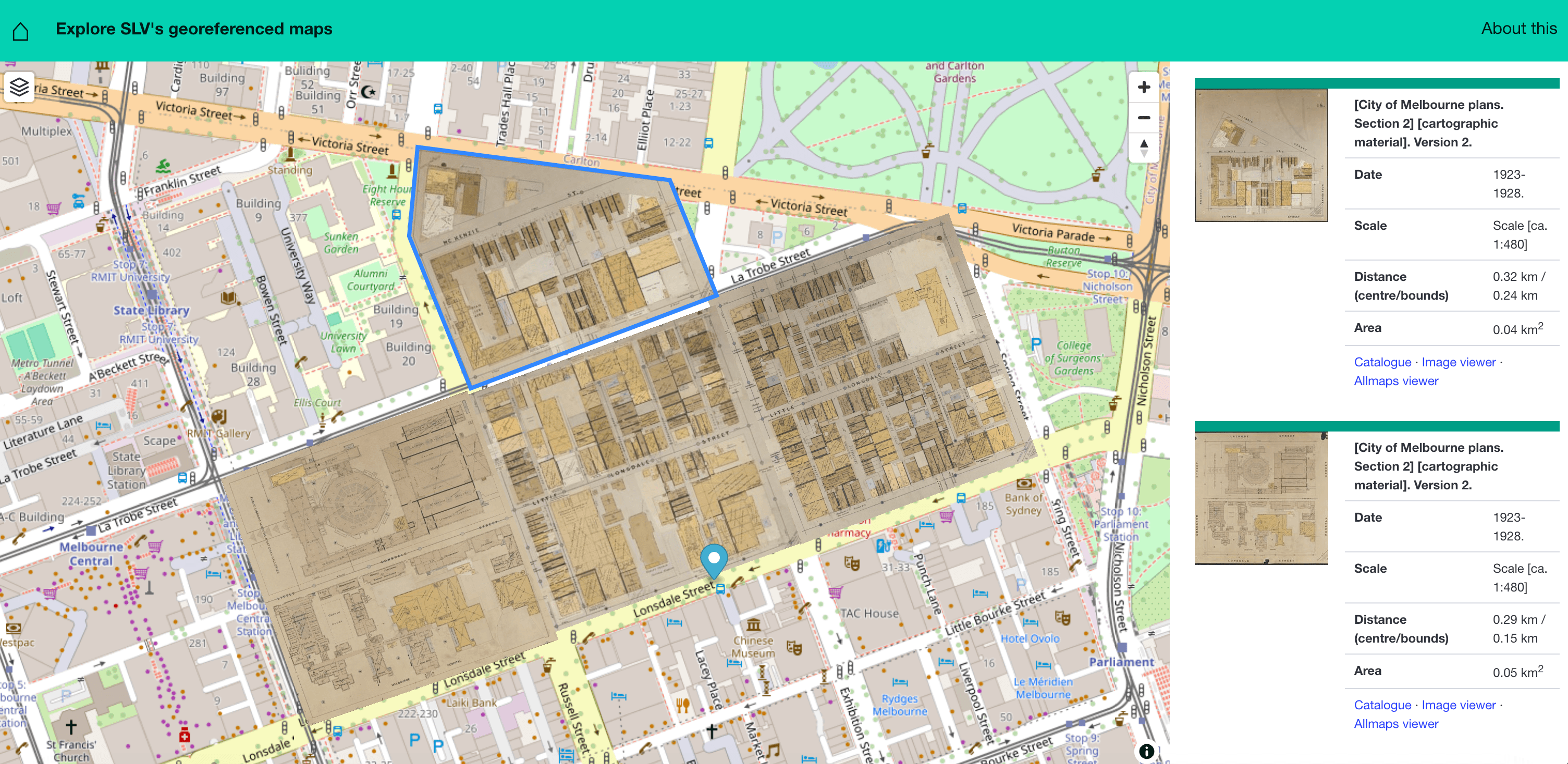
Task: Open Catalogue for the first map result
Action: [x=1382, y=362]
